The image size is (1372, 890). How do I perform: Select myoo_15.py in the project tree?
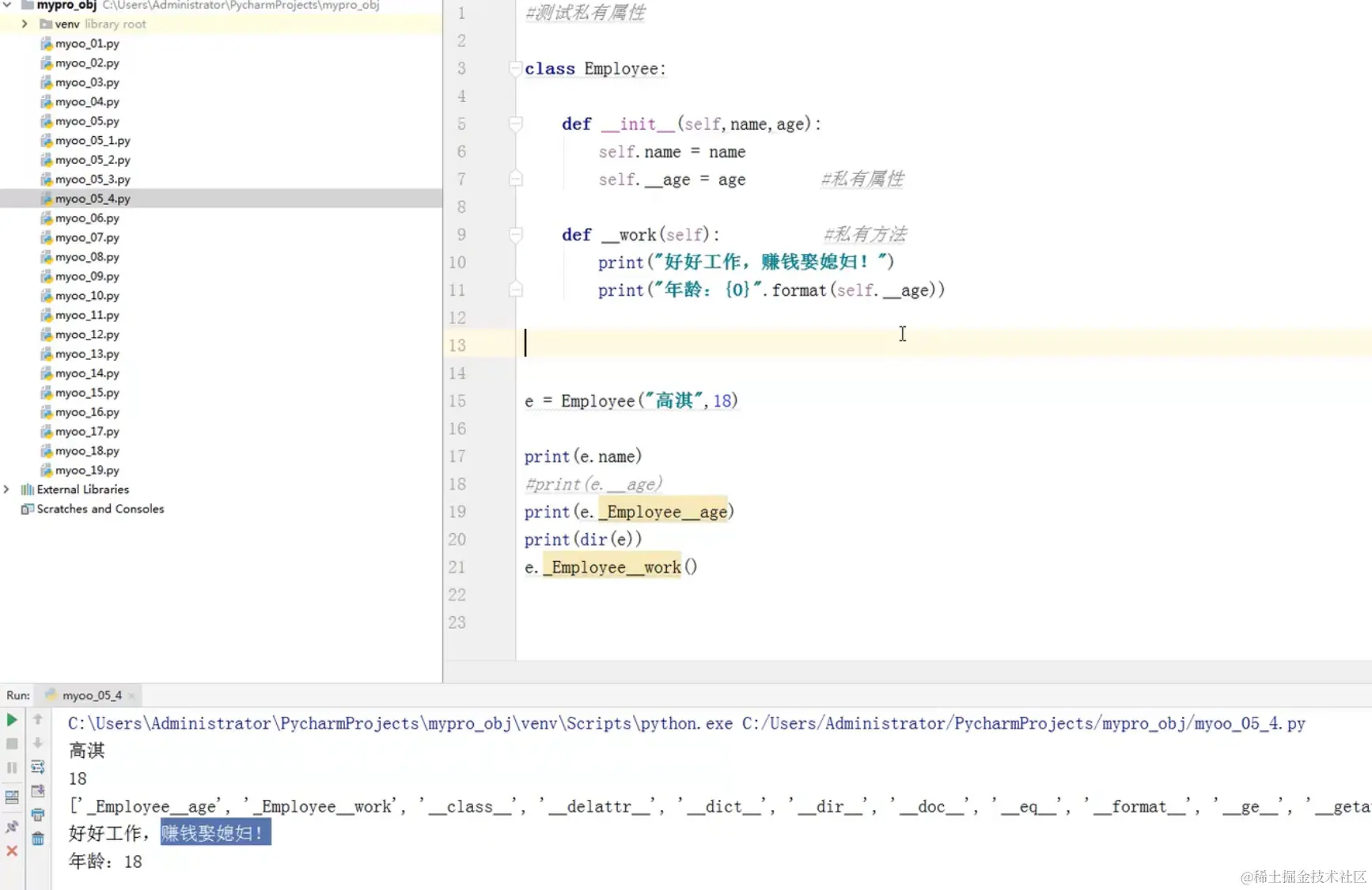tap(87, 392)
